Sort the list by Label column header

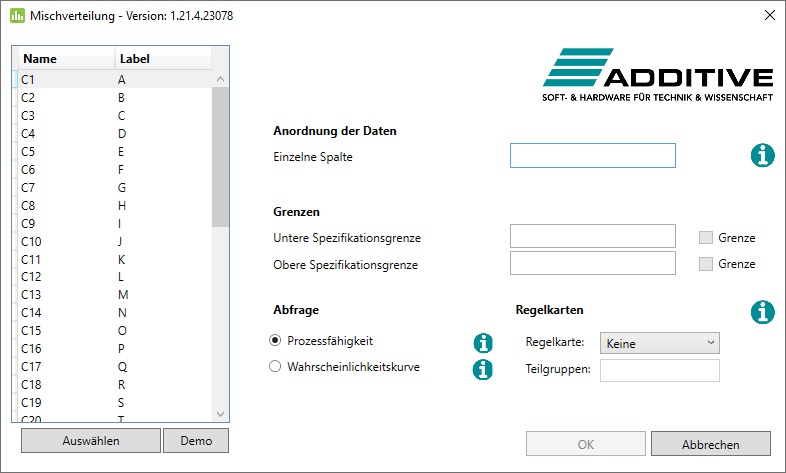point(163,59)
